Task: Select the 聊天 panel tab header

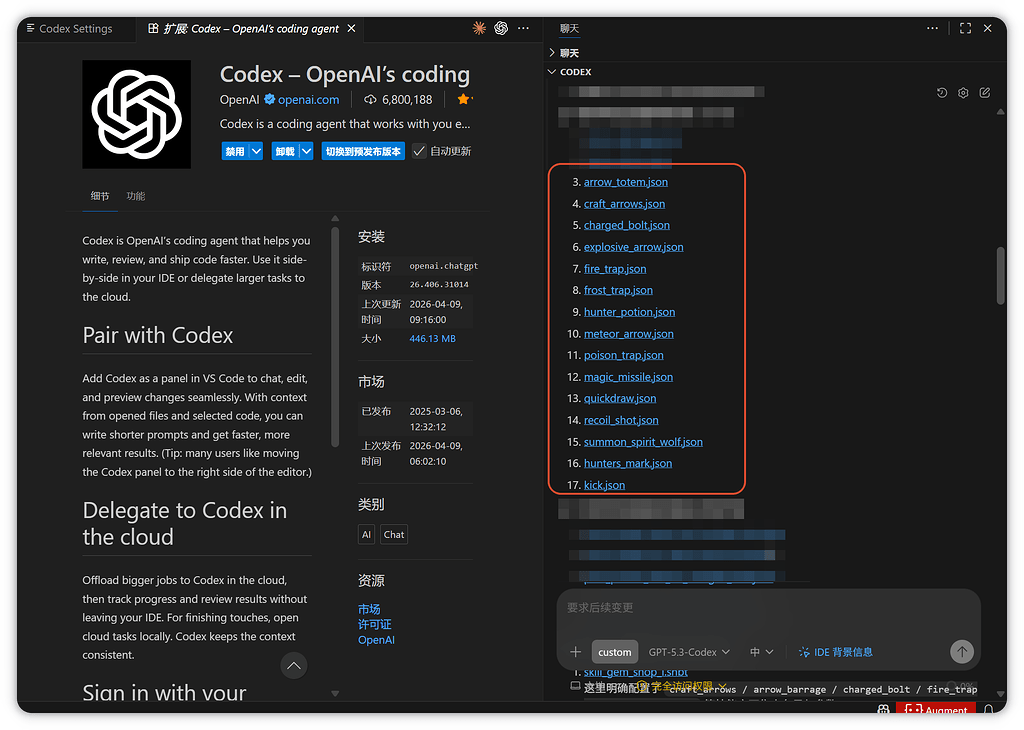Action: tap(569, 29)
